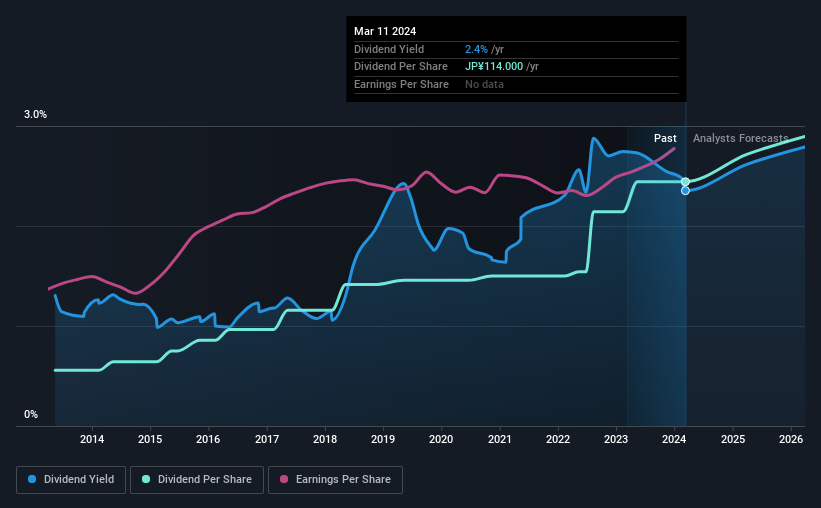The width and height of the screenshot is (821, 508).
Task: Click the JP¥114.000 dividend per share value
Action: 494,67
